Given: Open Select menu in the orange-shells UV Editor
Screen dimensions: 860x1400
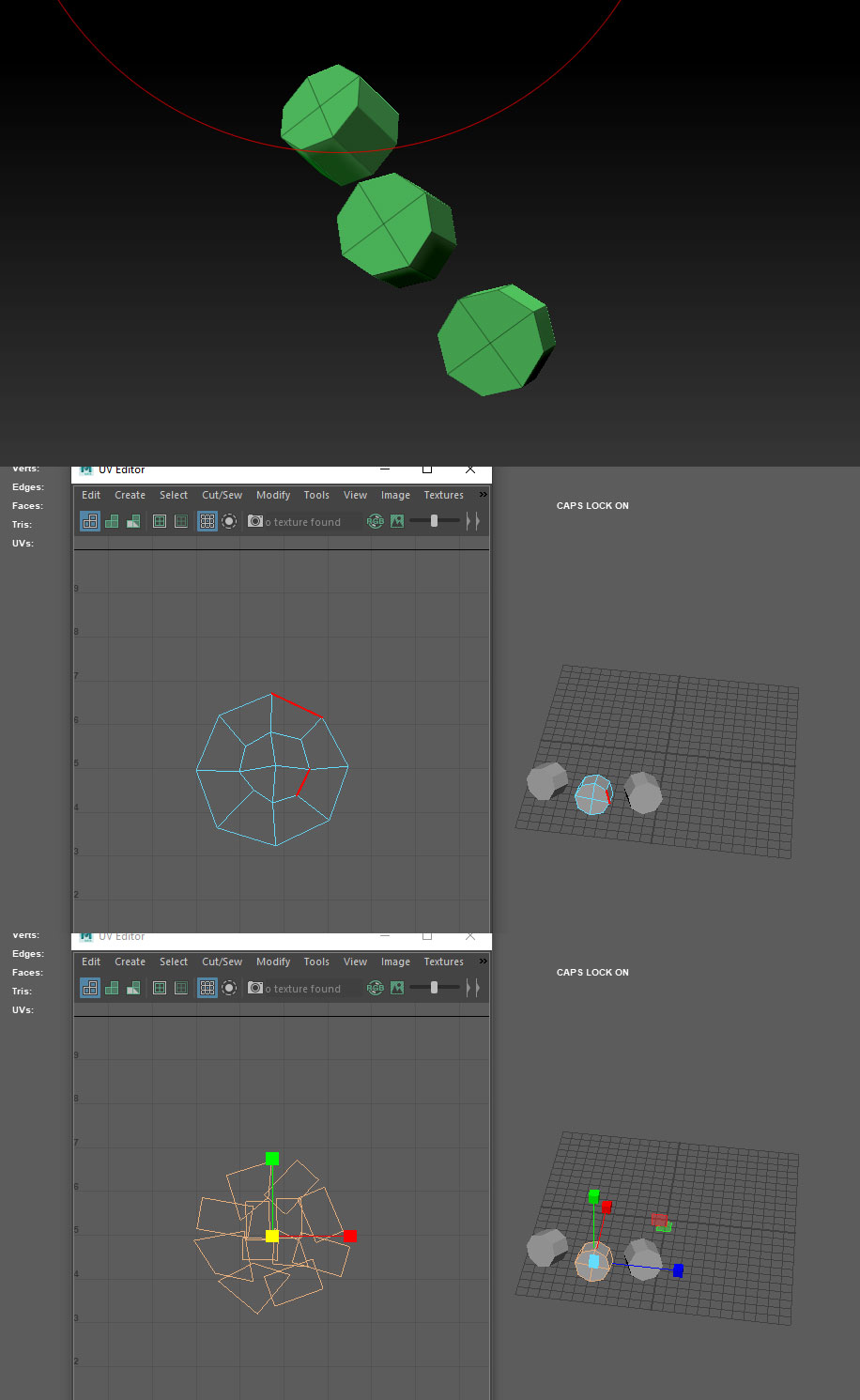Looking at the screenshot, I should (174, 962).
